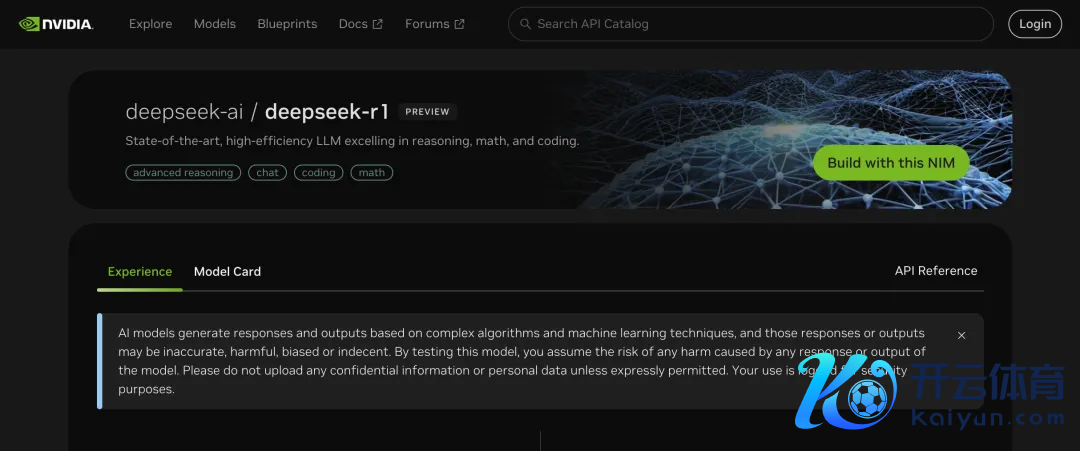This screenshot has height=451, width=1080.
Task: Open the Explore menu item
Action: point(150,24)
